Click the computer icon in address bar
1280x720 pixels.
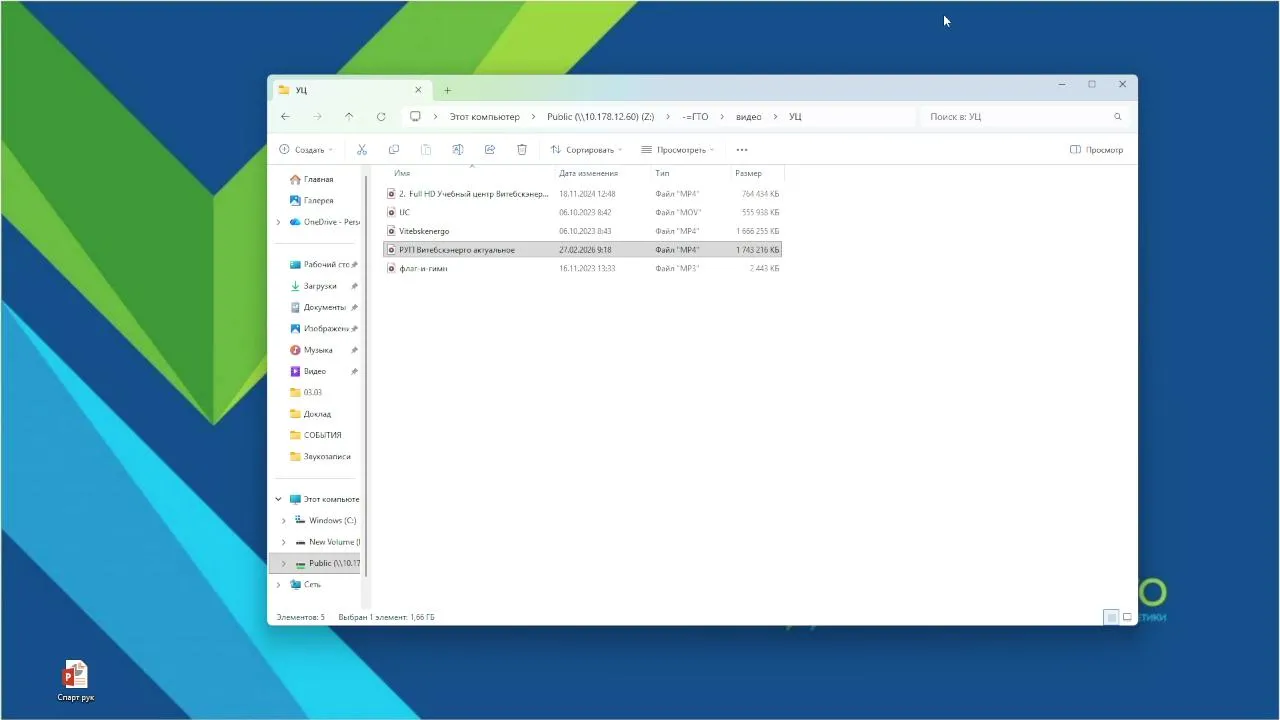coord(415,117)
